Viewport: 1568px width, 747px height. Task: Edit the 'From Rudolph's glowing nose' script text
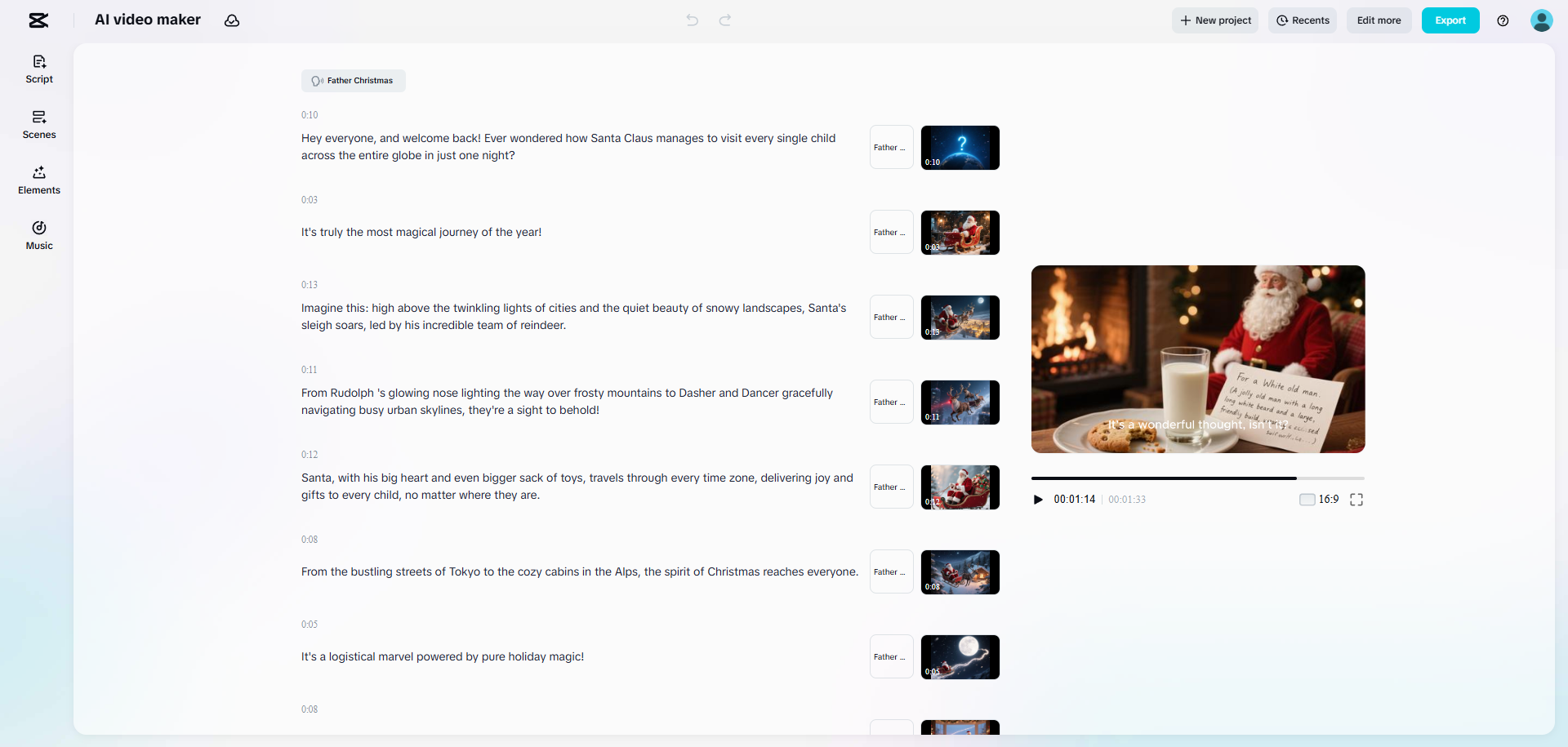567,402
